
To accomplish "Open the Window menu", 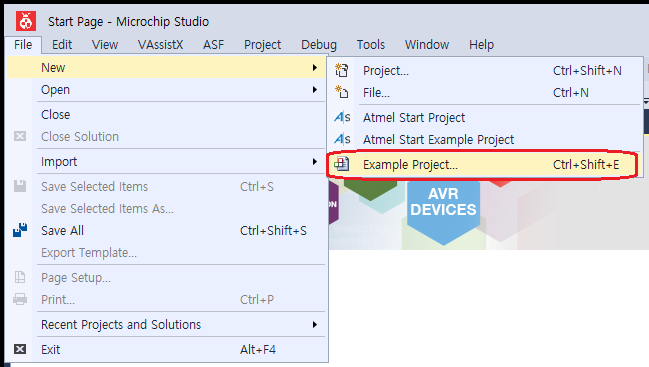I will tap(427, 45).
